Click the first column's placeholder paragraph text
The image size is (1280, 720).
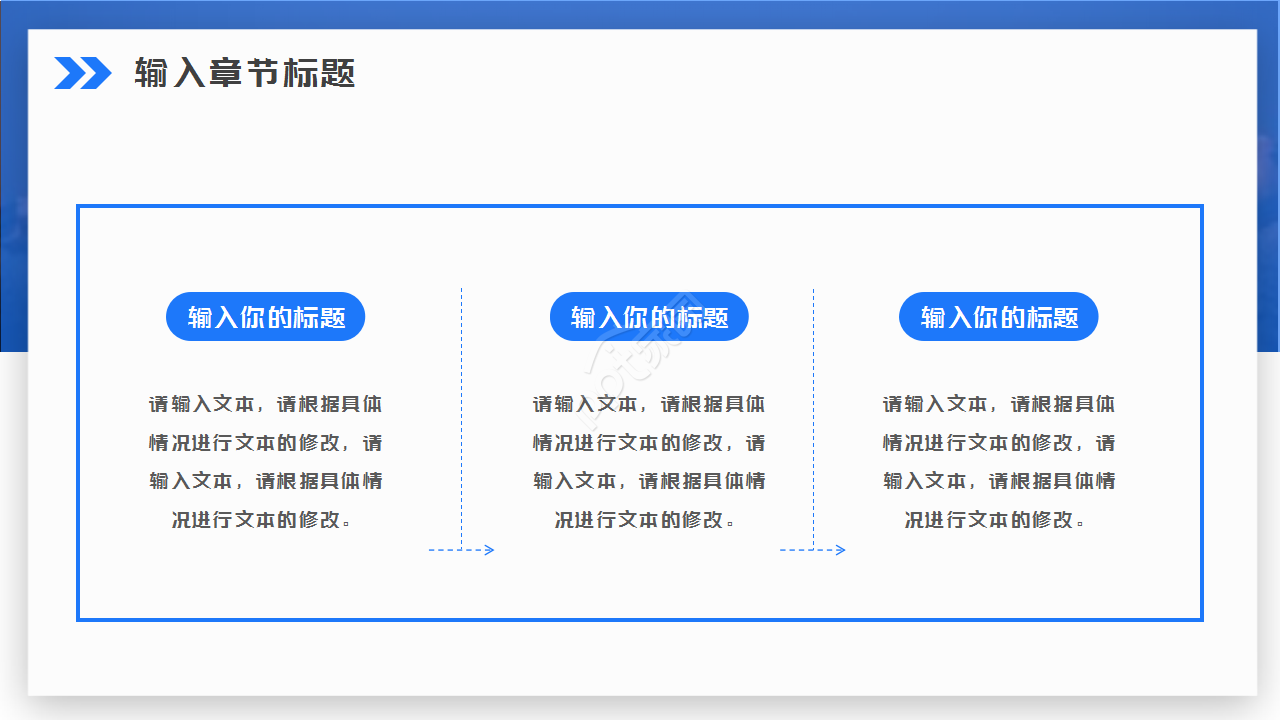265,462
